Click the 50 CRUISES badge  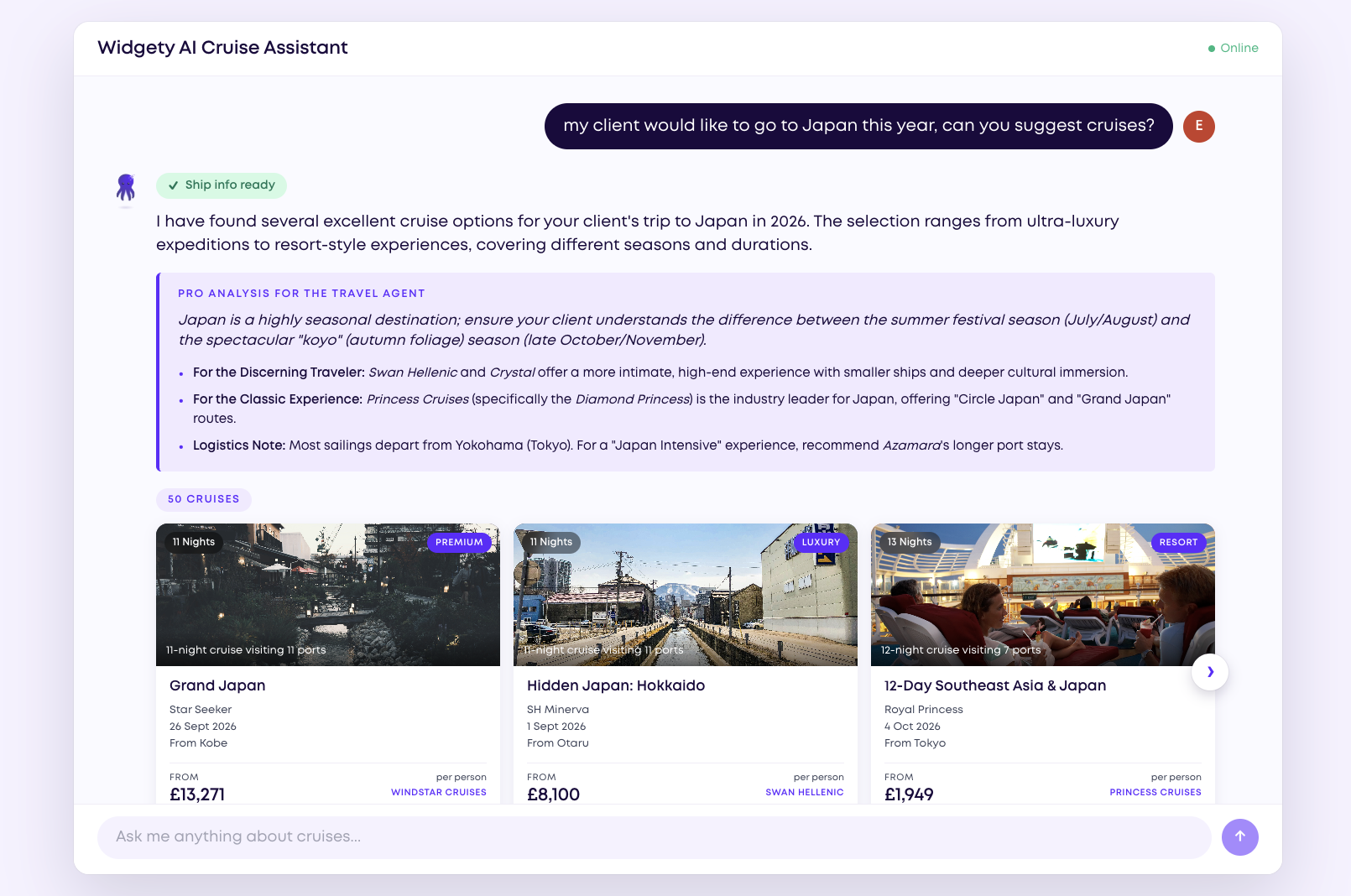click(204, 499)
